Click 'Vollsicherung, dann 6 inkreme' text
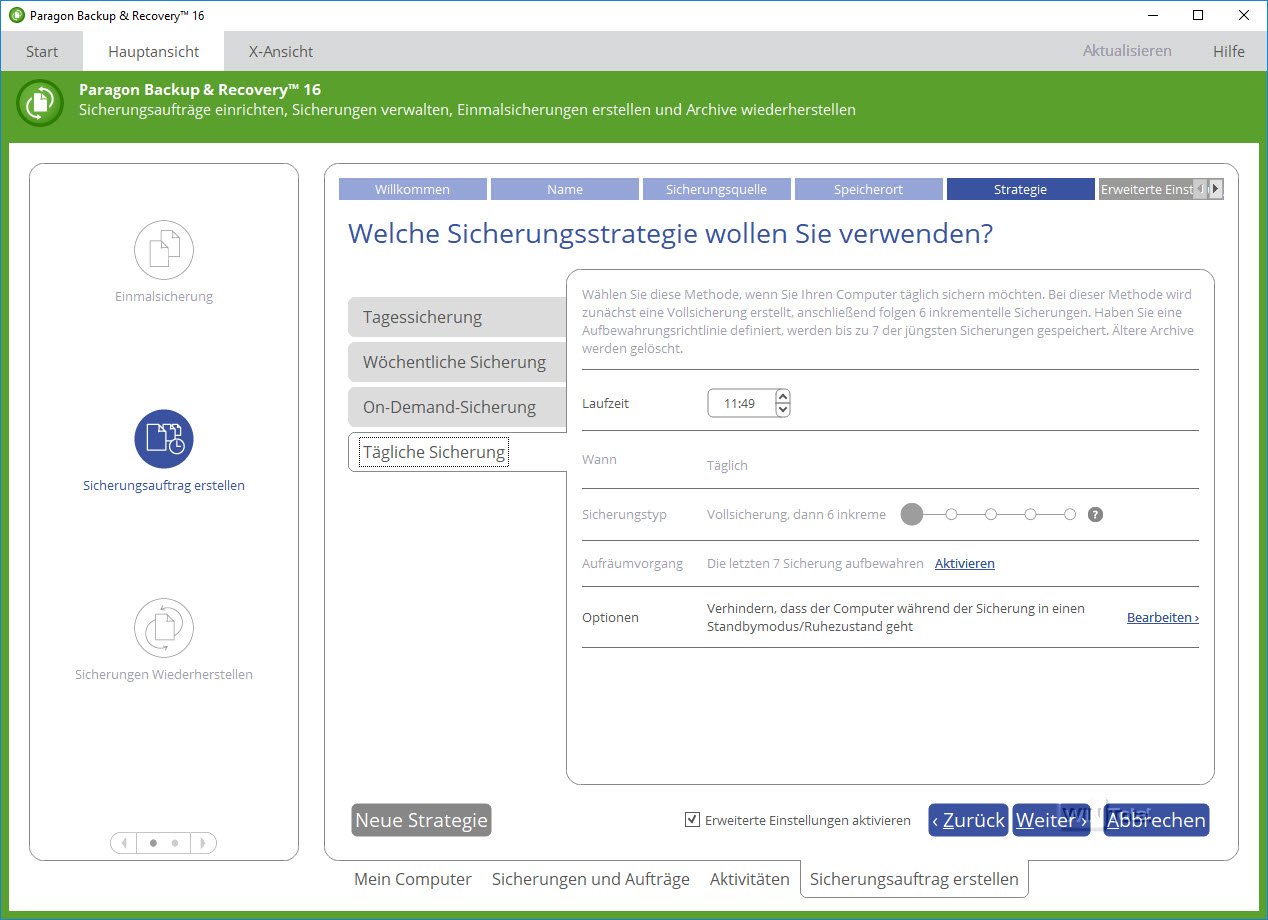 (796, 515)
